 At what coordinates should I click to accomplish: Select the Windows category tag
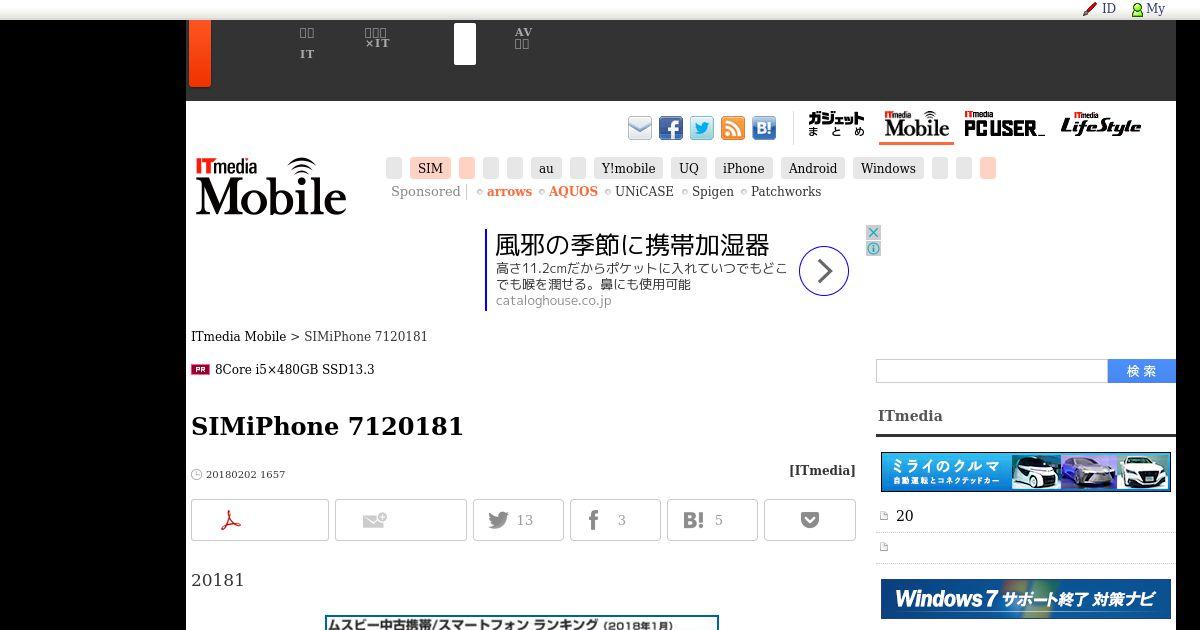coord(888,168)
